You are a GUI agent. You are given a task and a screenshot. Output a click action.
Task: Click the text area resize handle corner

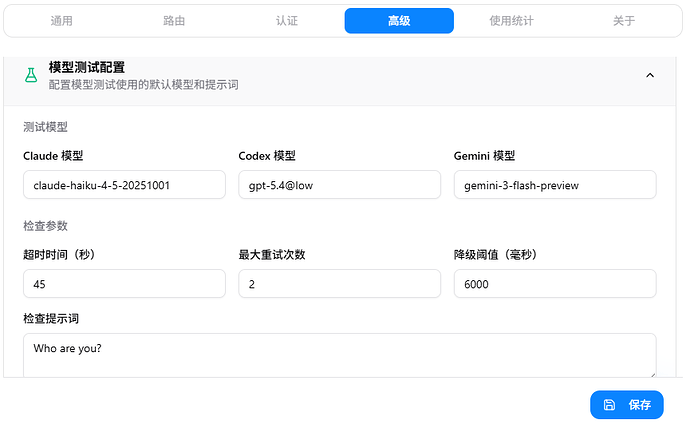coord(653,374)
